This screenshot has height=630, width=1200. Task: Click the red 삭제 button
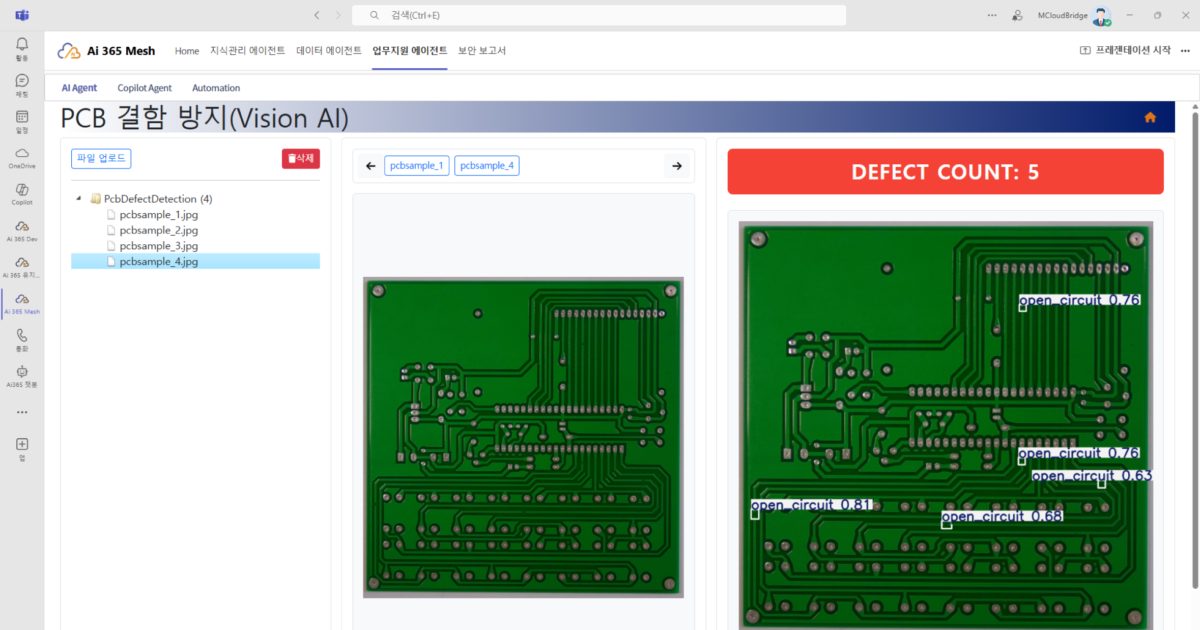[x=300, y=158]
